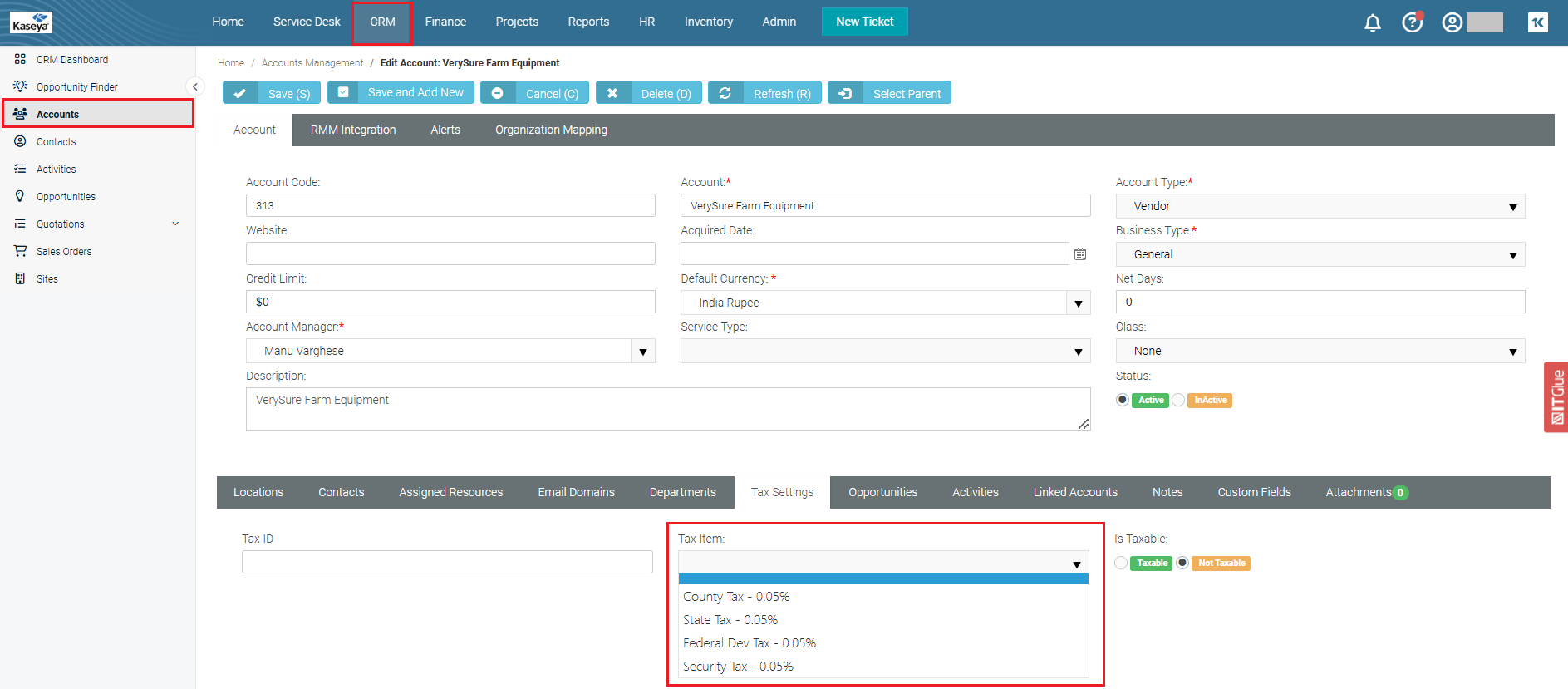Select the Not Taxable radio button

[x=1182, y=564]
